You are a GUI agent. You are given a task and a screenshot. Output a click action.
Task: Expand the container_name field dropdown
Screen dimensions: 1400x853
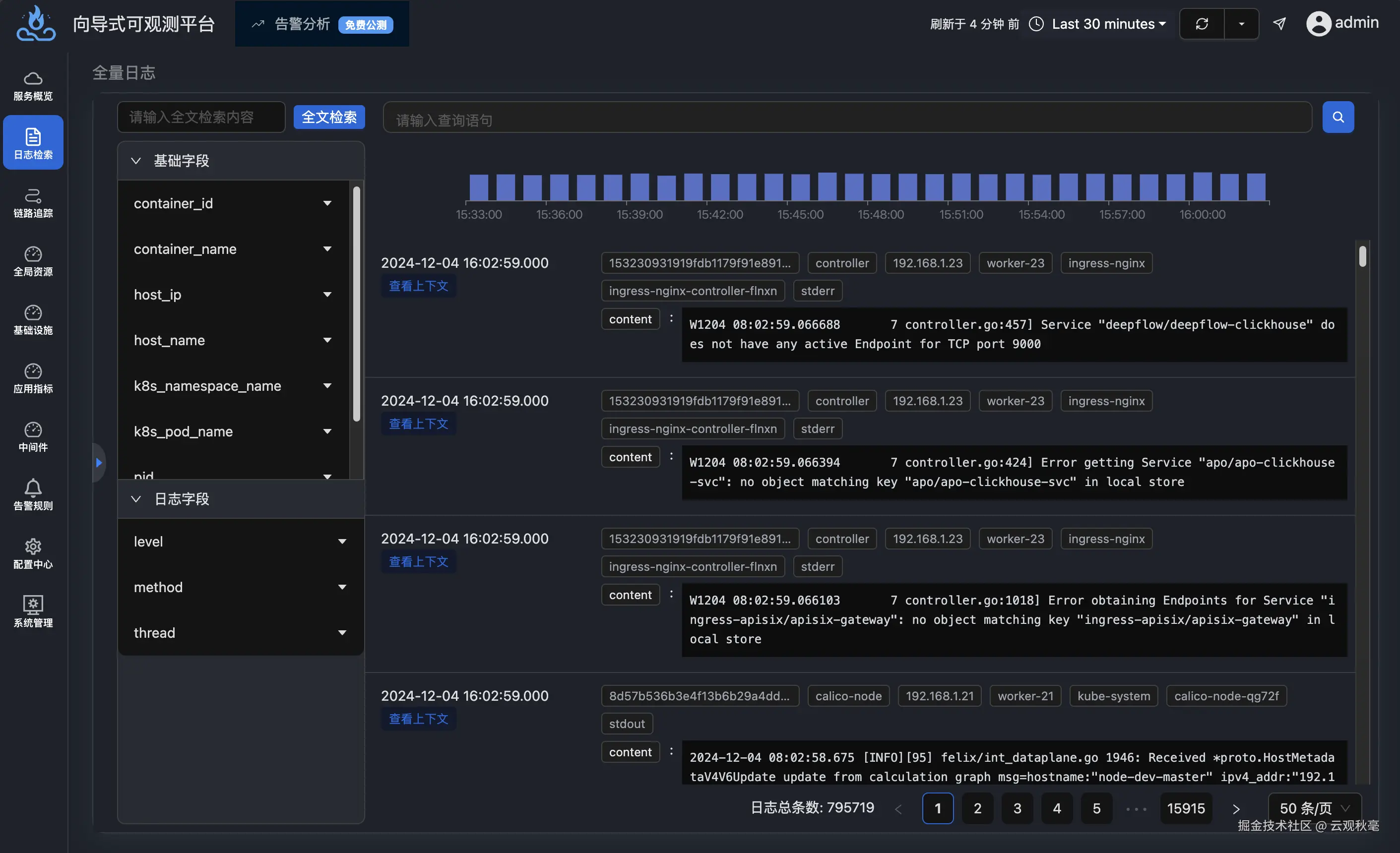click(x=327, y=249)
